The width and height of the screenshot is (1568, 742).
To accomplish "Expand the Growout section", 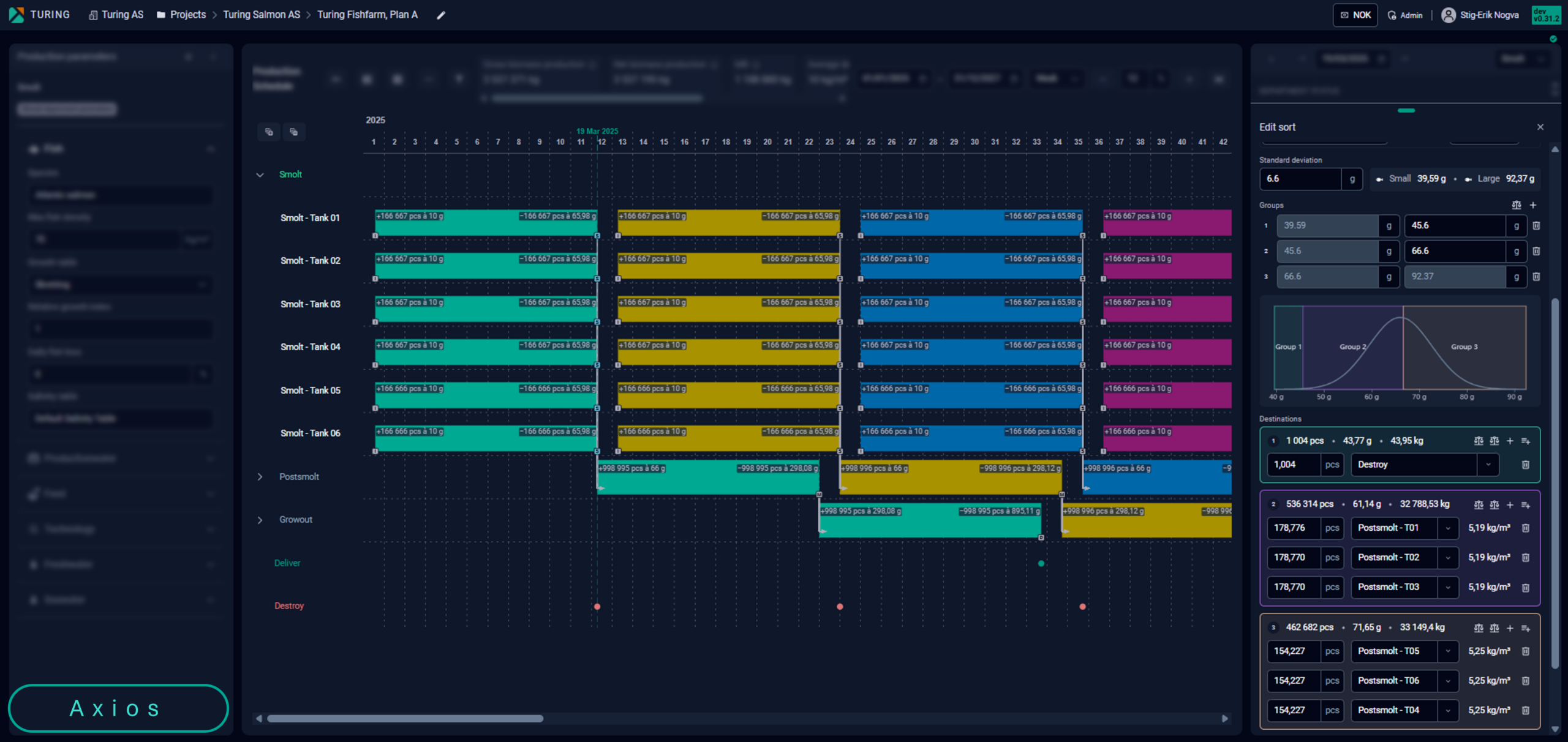I will [260, 520].
